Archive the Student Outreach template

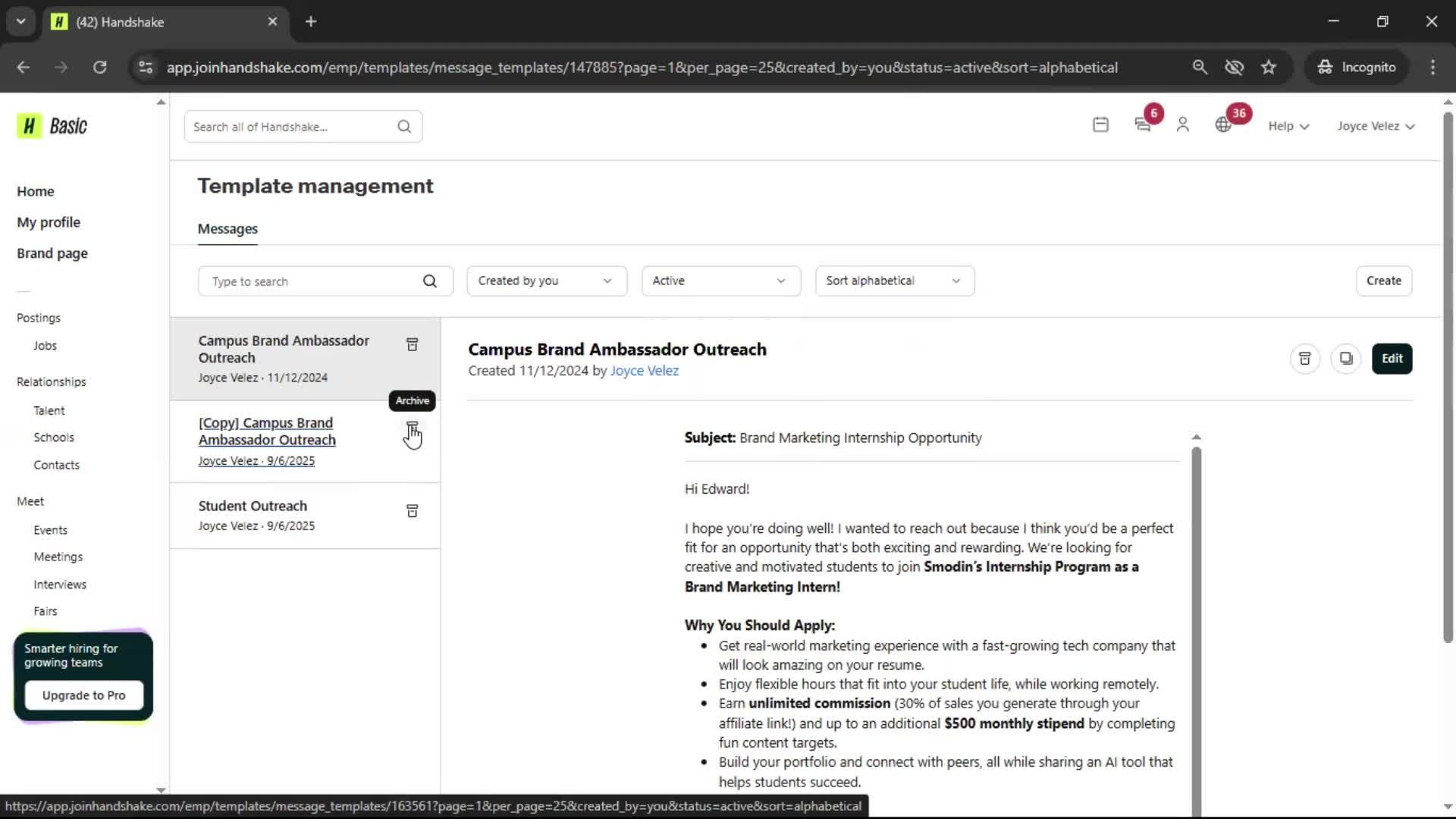[412, 511]
